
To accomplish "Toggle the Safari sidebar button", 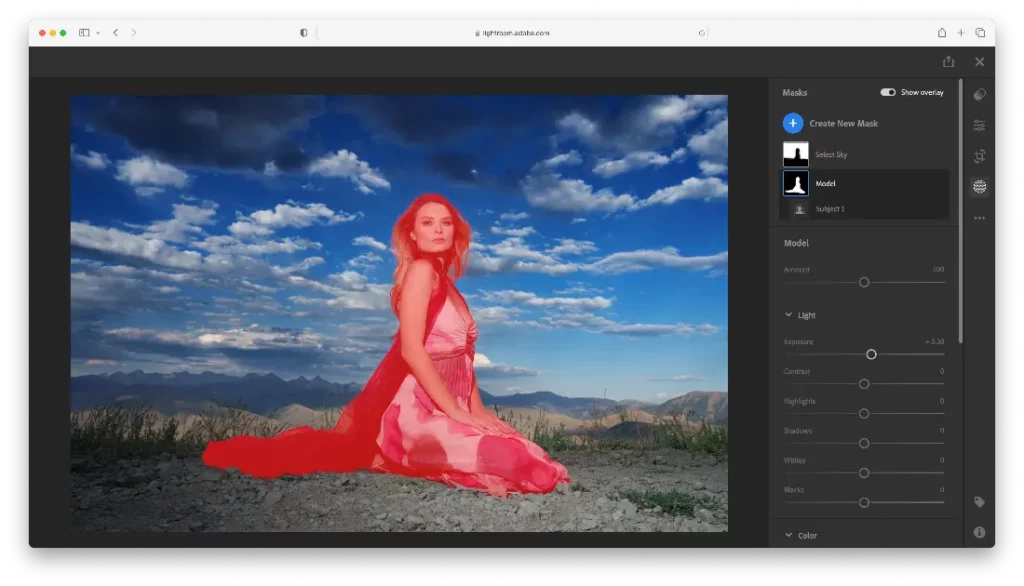I will pyautogui.click(x=84, y=33).
